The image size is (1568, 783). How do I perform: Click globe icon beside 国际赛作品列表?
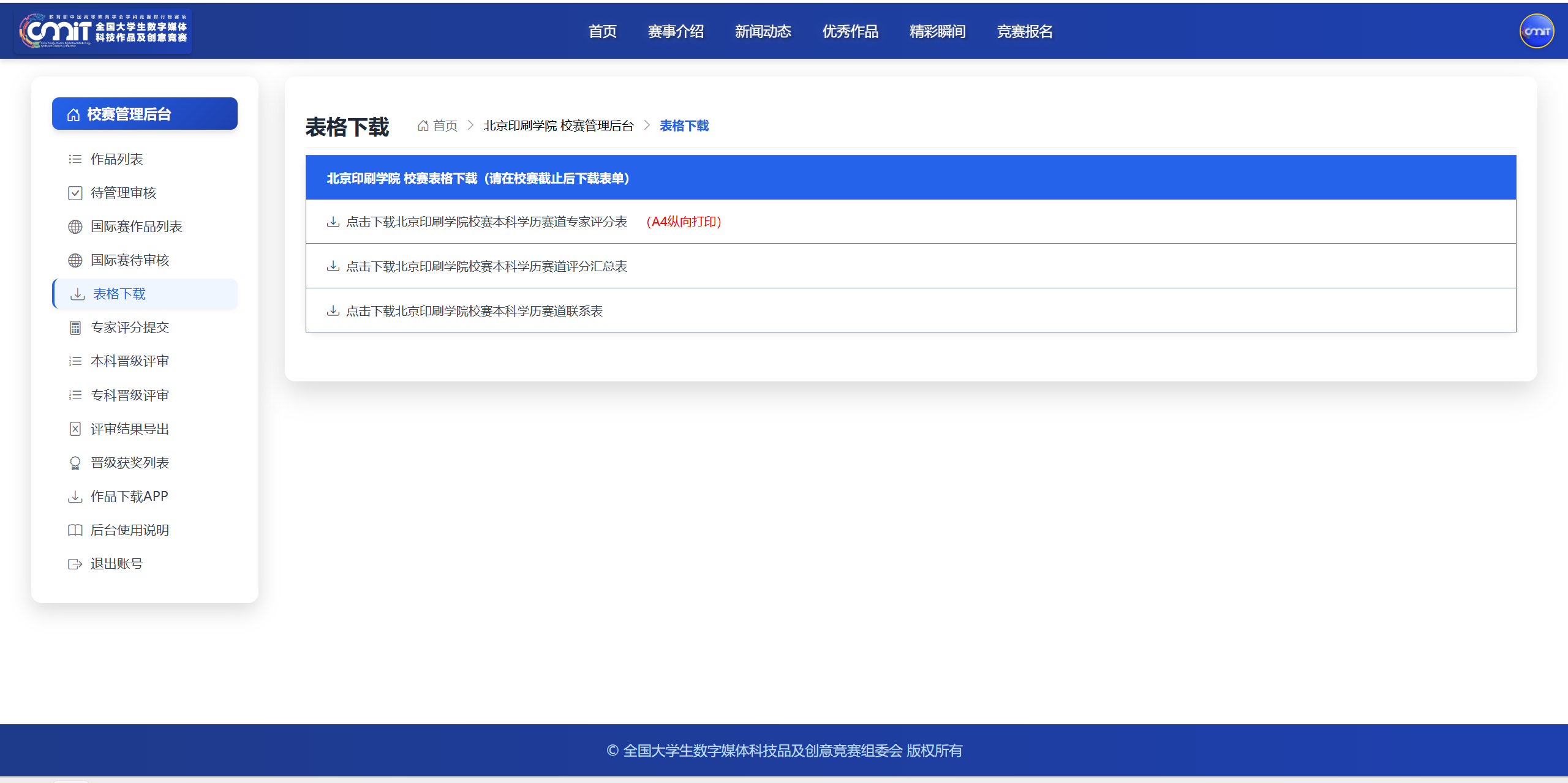pyautogui.click(x=75, y=227)
